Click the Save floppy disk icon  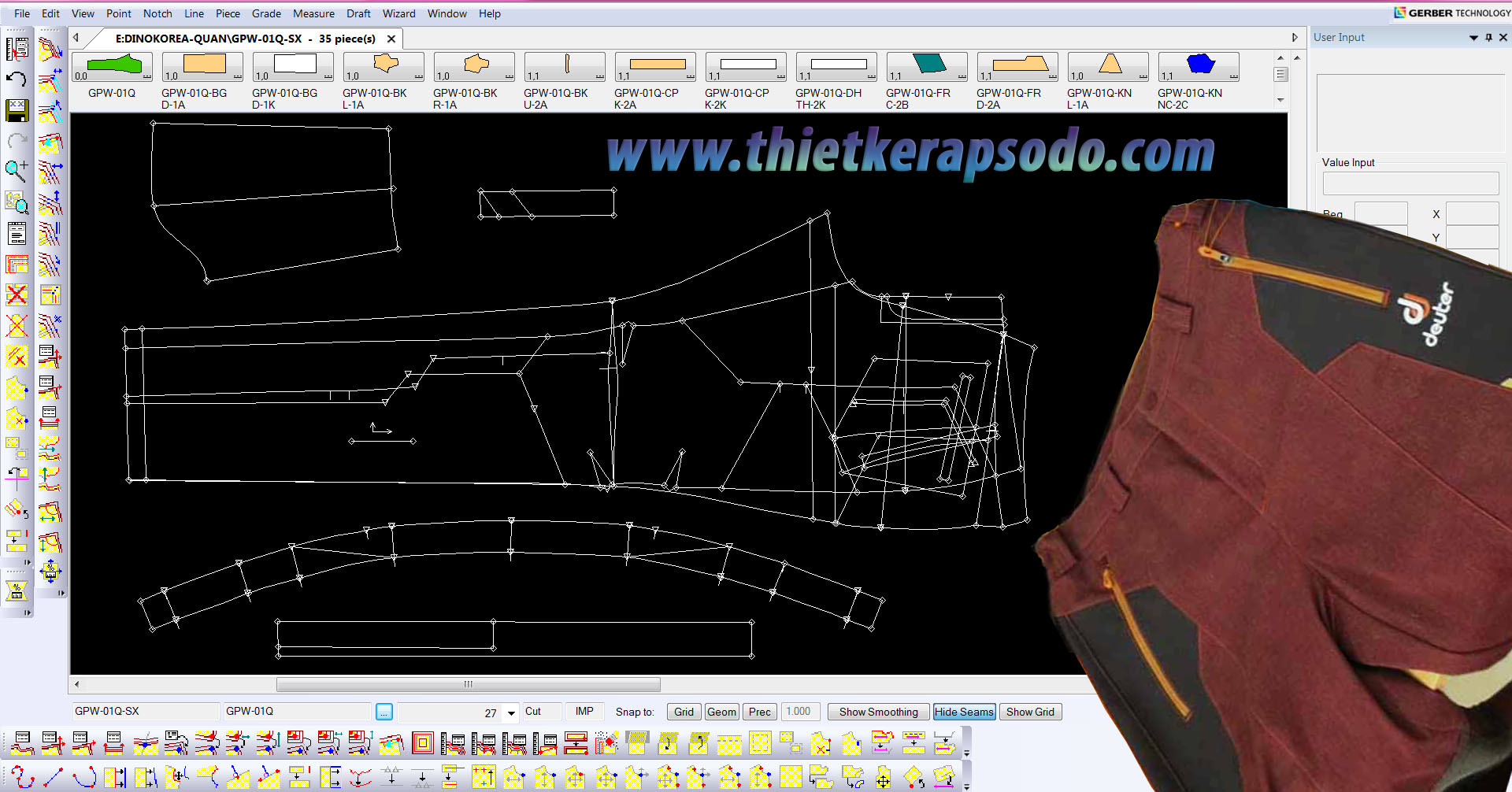tap(17, 110)
